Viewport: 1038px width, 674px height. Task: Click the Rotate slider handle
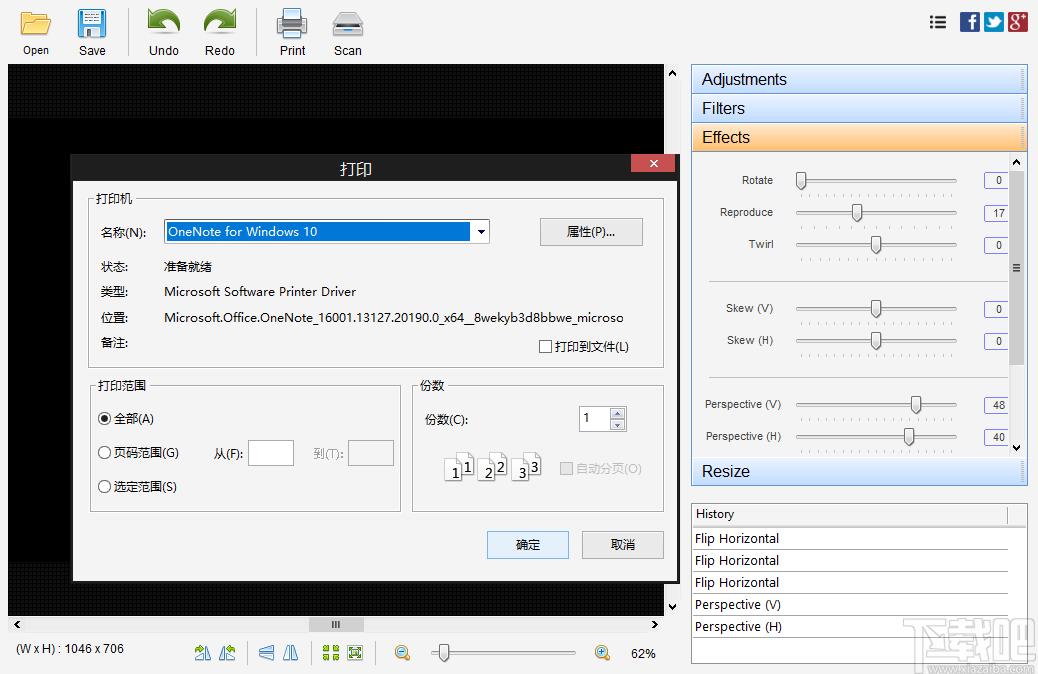pos(801,180)
